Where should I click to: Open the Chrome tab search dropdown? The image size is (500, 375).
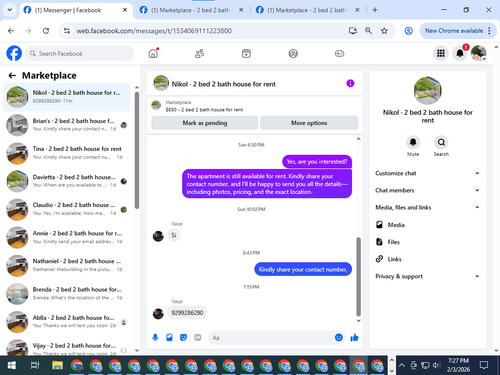pos(10,10)
